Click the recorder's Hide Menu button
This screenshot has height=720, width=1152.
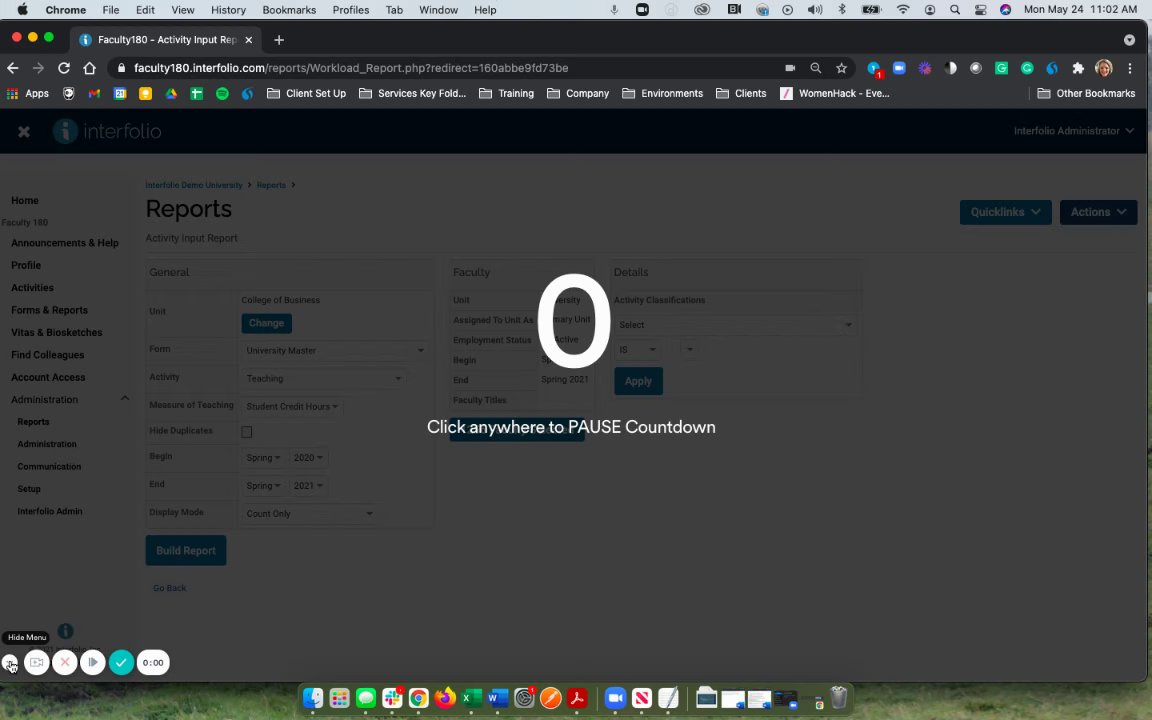(10, 663)
